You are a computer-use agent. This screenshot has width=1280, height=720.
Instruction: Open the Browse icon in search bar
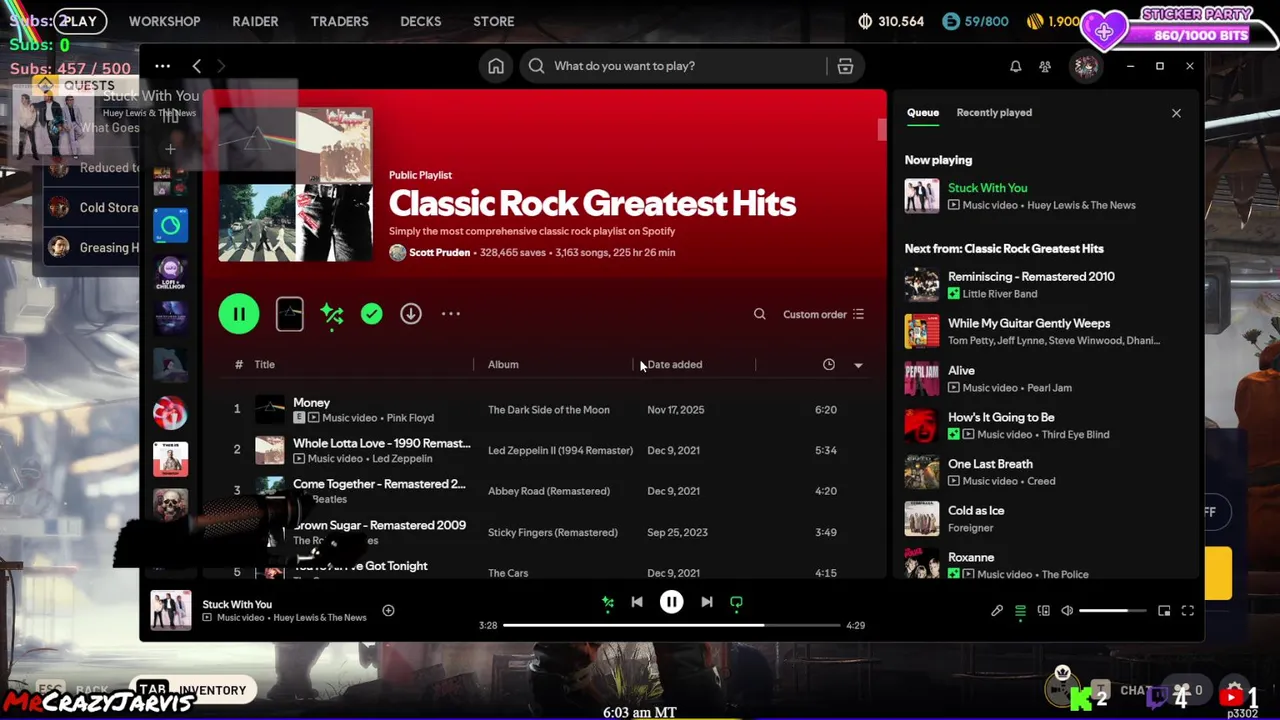click(845, 66)
